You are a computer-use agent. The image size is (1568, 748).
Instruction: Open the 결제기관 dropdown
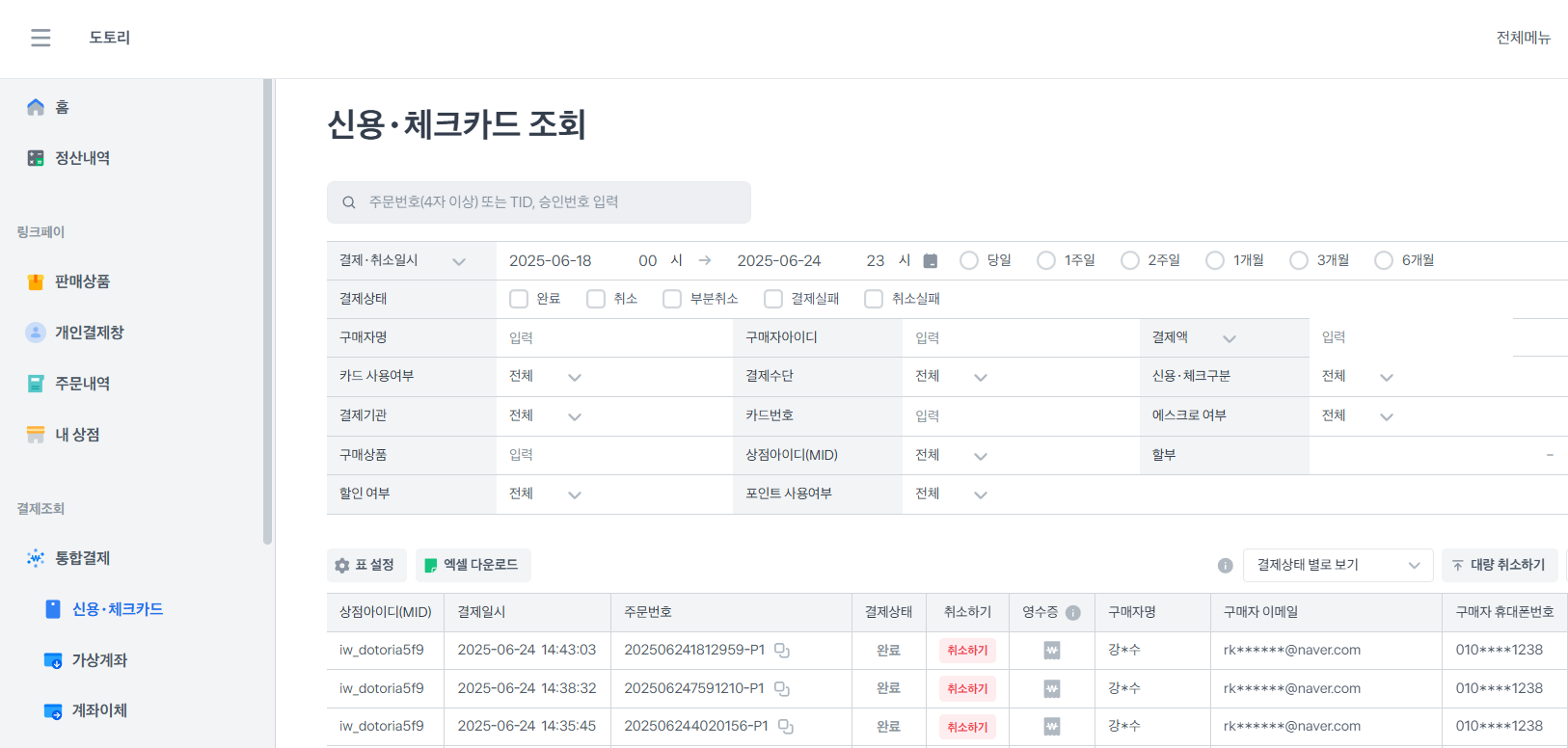click(546, 416)
